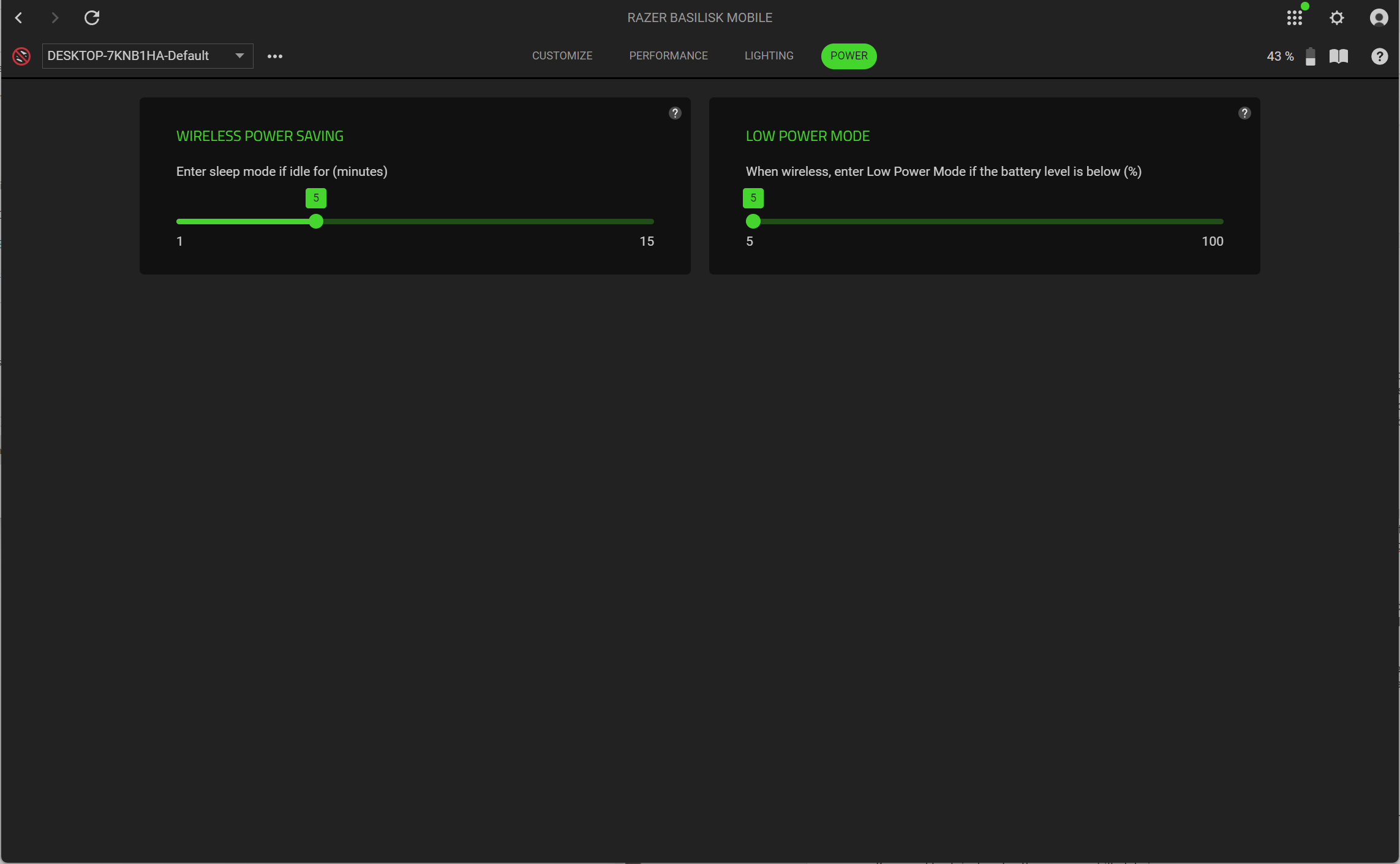Show Low Power Mode help tooltip
The width and height of the screenshot is (1400, 864).
click(x=1244, y=113)
